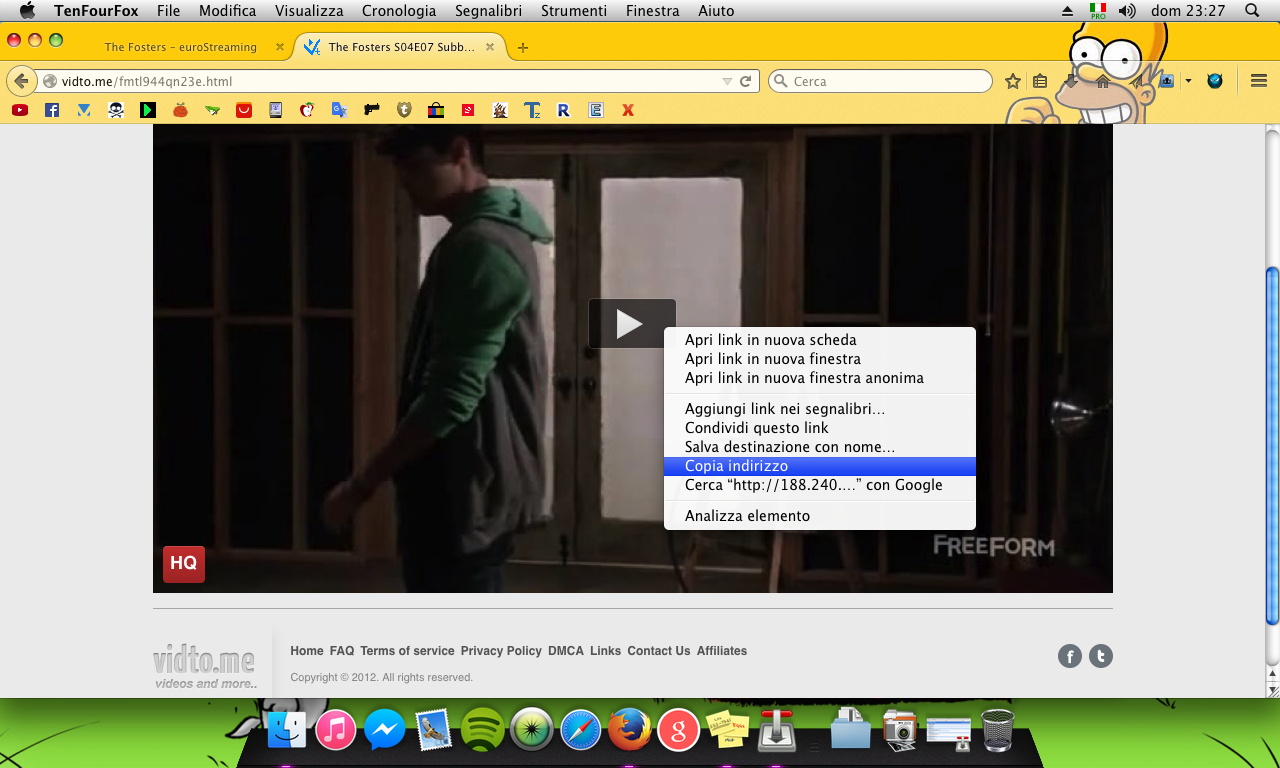Close the 'The Fosters S04E07' tab

point(490,47)
